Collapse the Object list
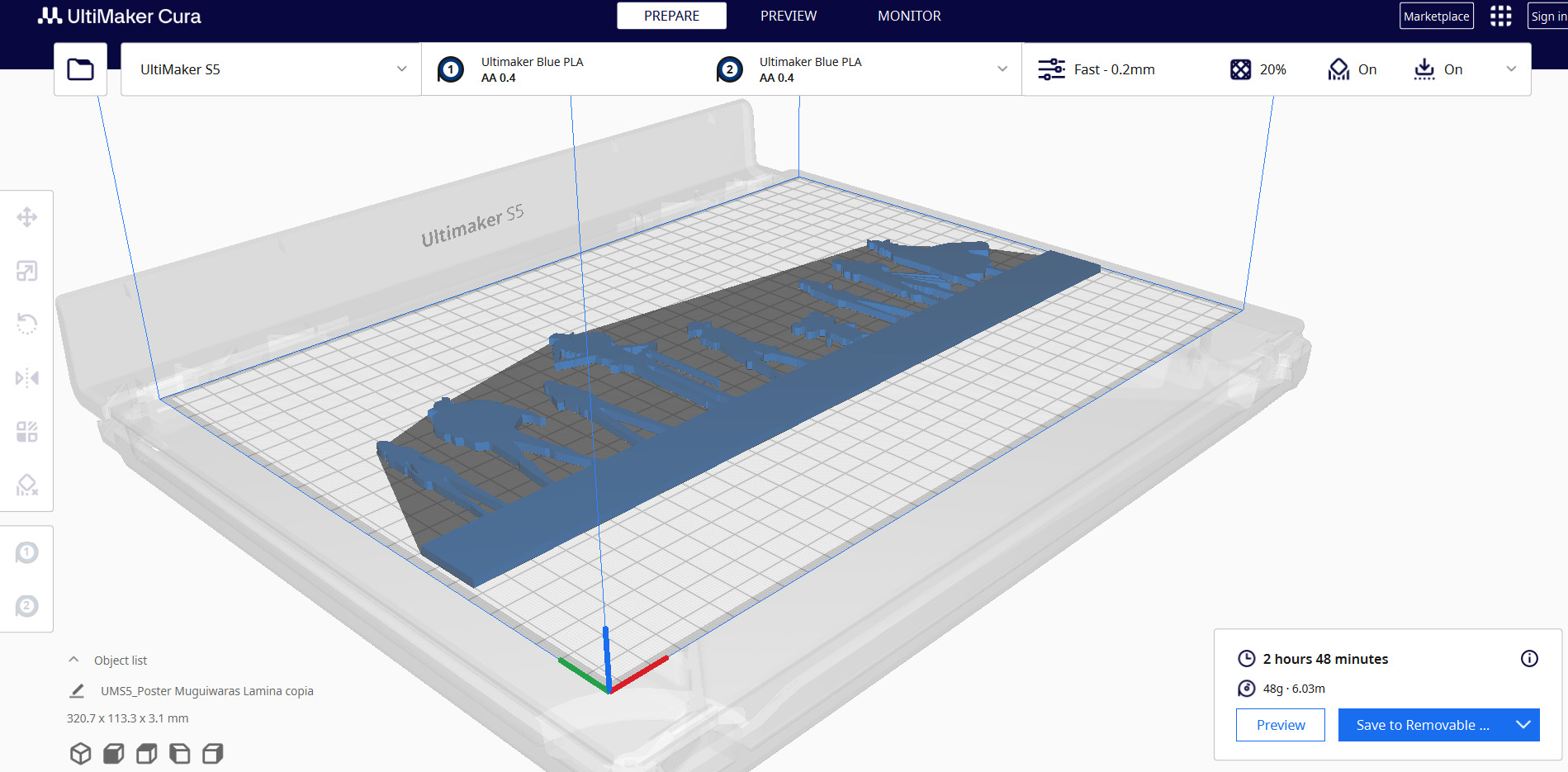This screenshot has width=1568, height=772. (73, 660)
